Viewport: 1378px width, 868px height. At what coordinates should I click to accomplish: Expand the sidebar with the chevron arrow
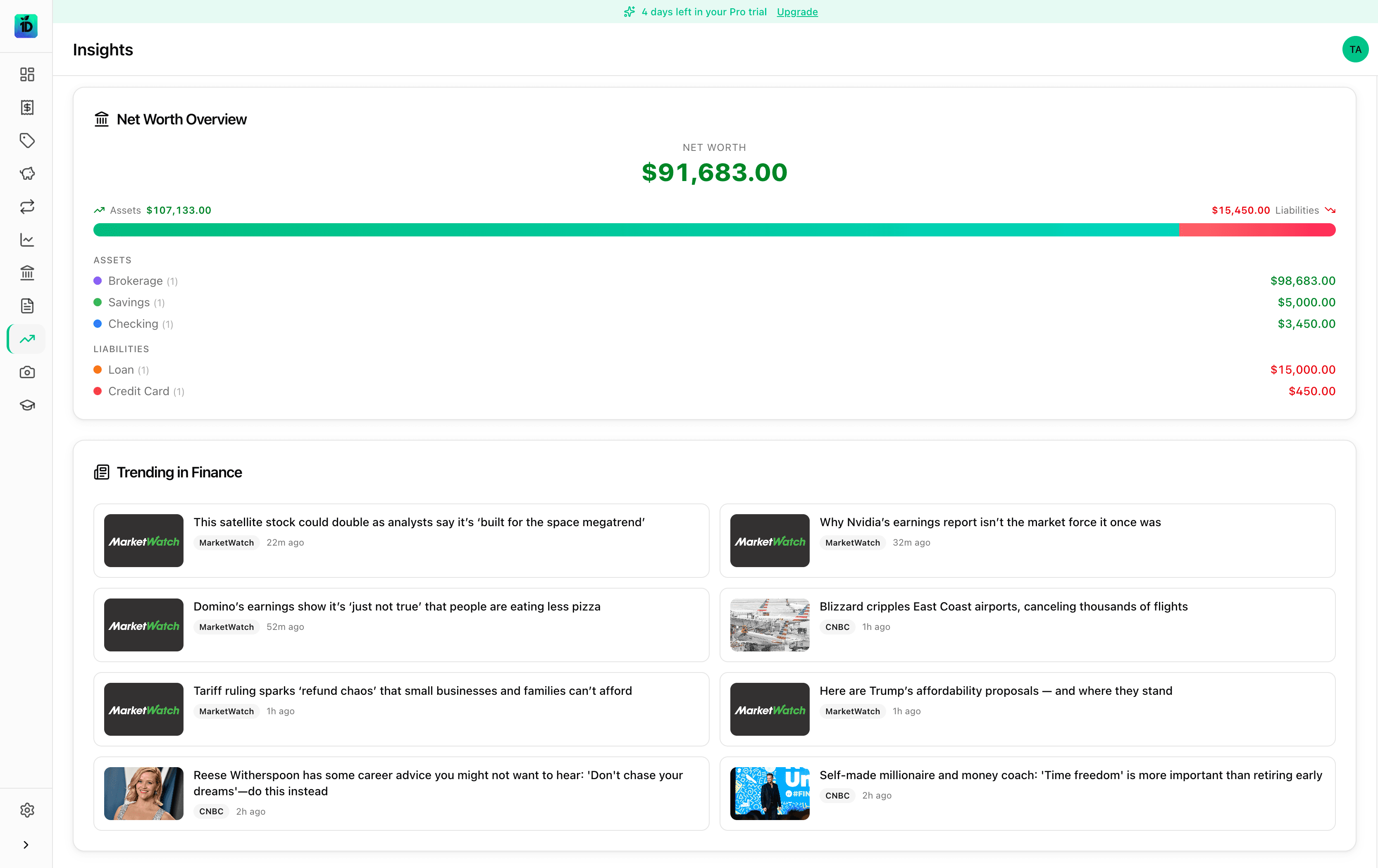[26, 844]
